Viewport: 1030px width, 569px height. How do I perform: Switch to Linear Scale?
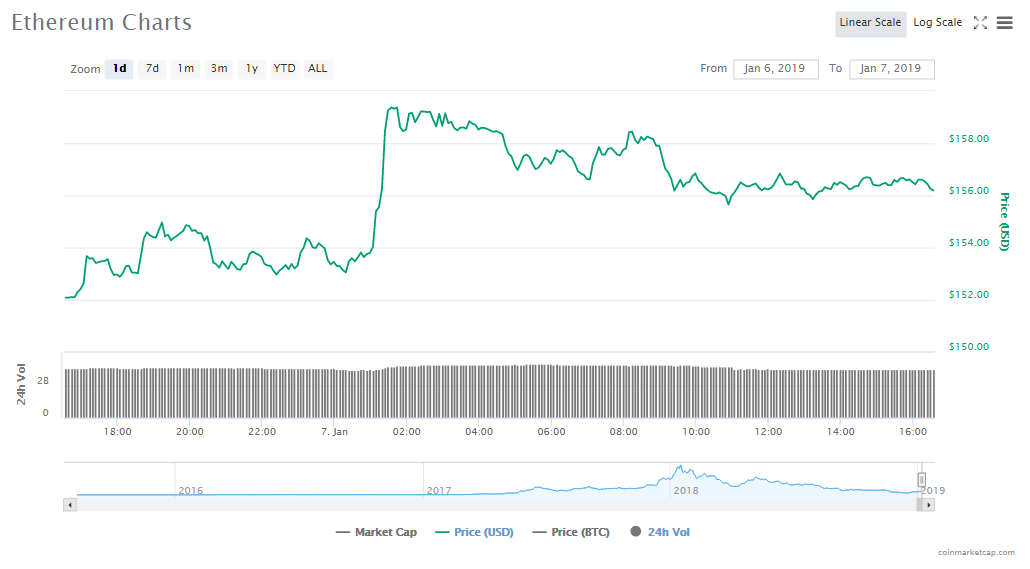click(870, 23)
